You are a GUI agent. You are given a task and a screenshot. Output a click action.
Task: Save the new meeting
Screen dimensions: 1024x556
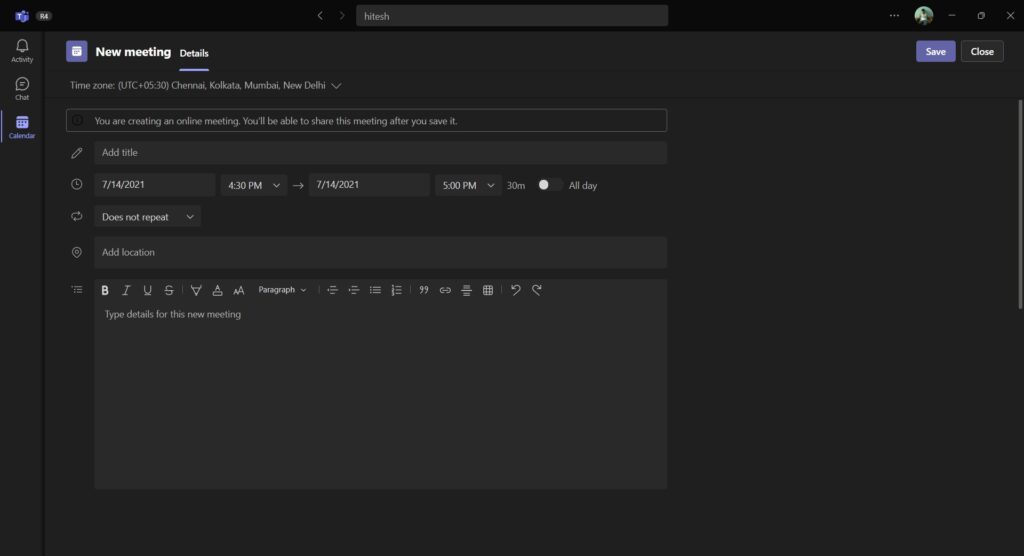click(x=935, y=52)
